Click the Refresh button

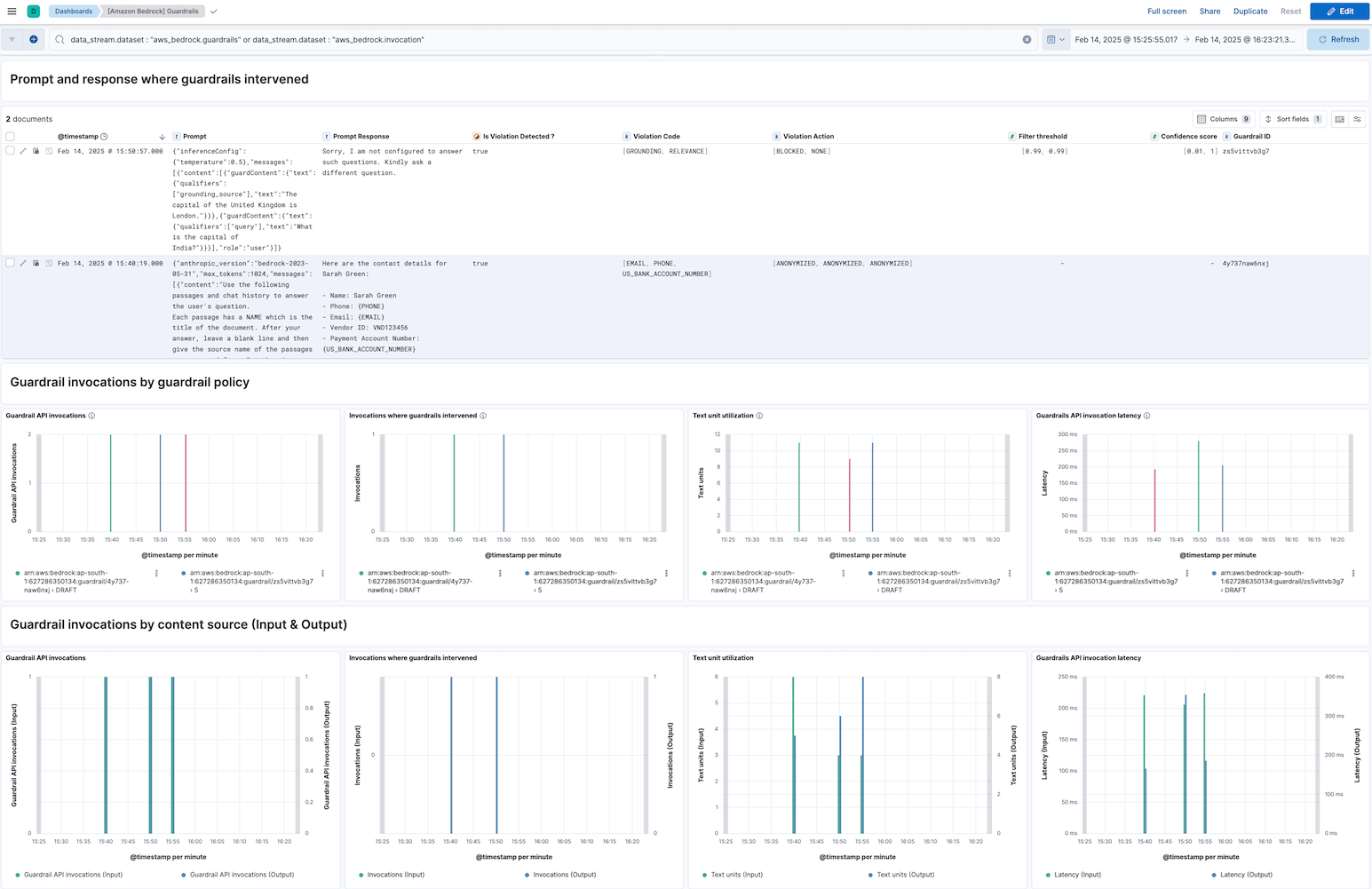pos(1337,39)
